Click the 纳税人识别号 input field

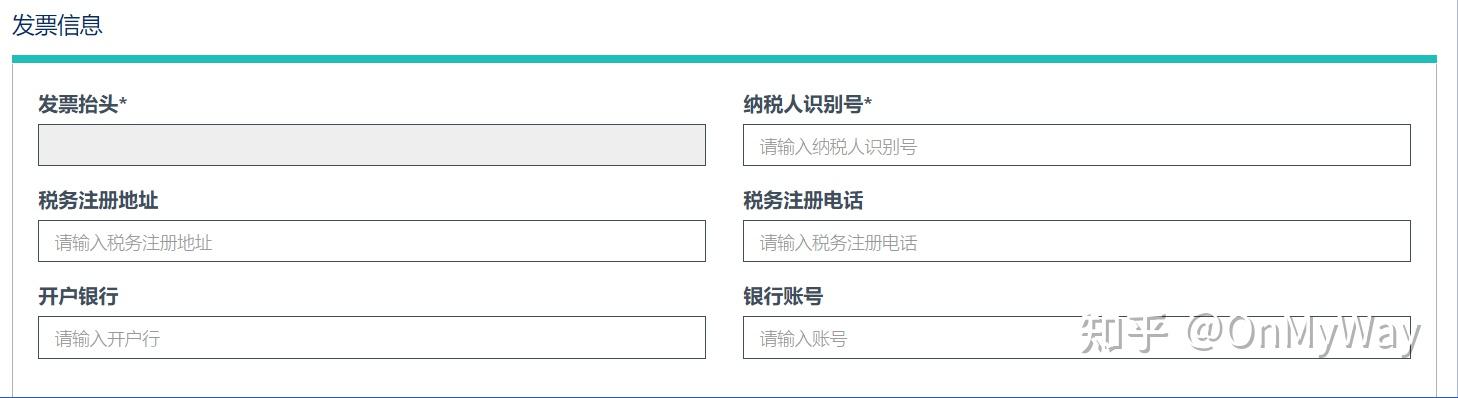1076,145
